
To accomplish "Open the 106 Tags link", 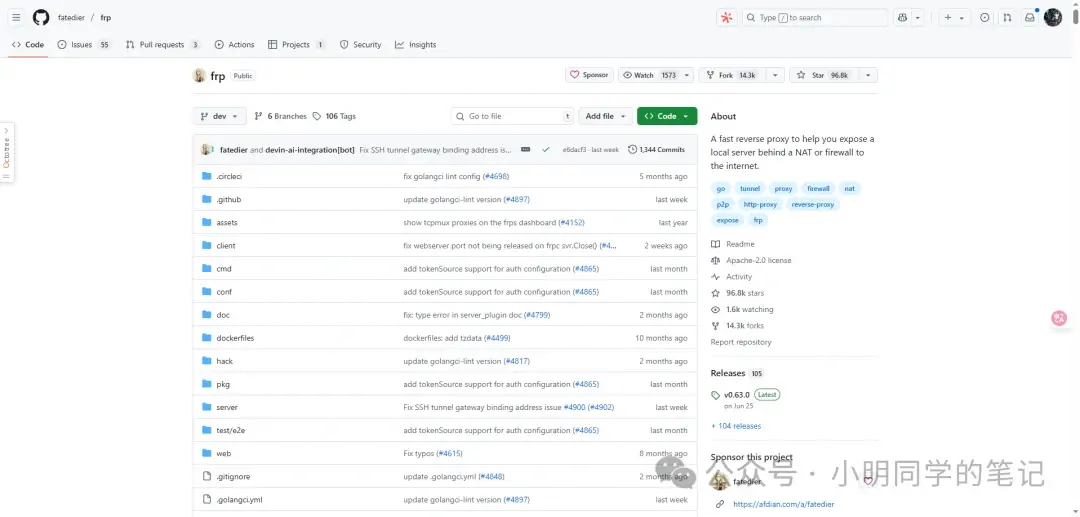I will pyautogui.click(x=334, y=116).
